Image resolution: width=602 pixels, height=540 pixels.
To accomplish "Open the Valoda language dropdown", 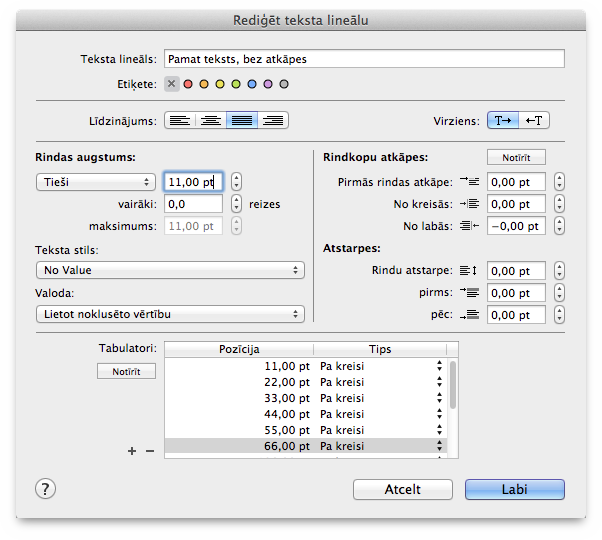I will click(x=170, y=314).
